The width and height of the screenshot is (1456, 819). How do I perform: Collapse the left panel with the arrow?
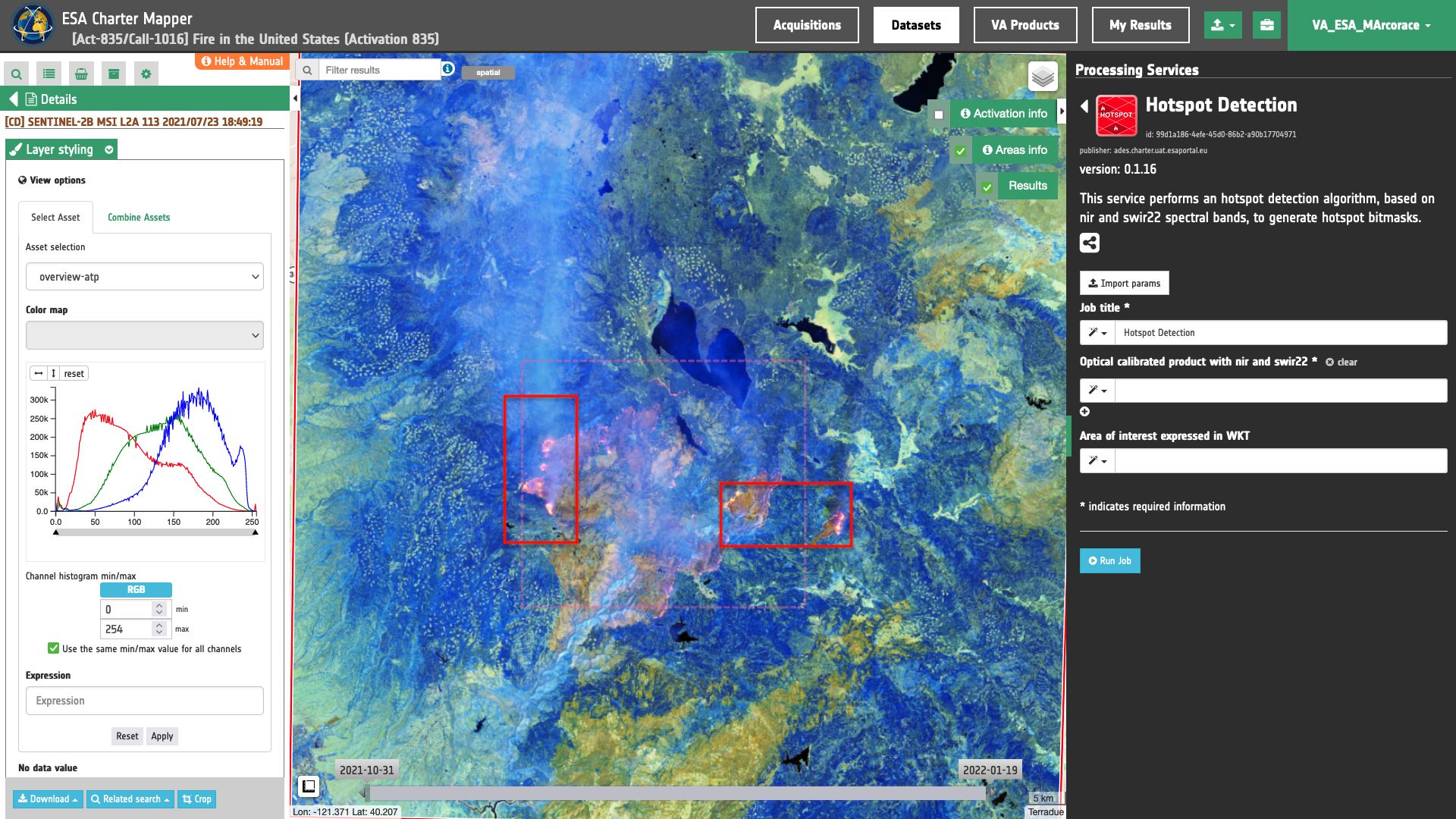pos(295,99)
